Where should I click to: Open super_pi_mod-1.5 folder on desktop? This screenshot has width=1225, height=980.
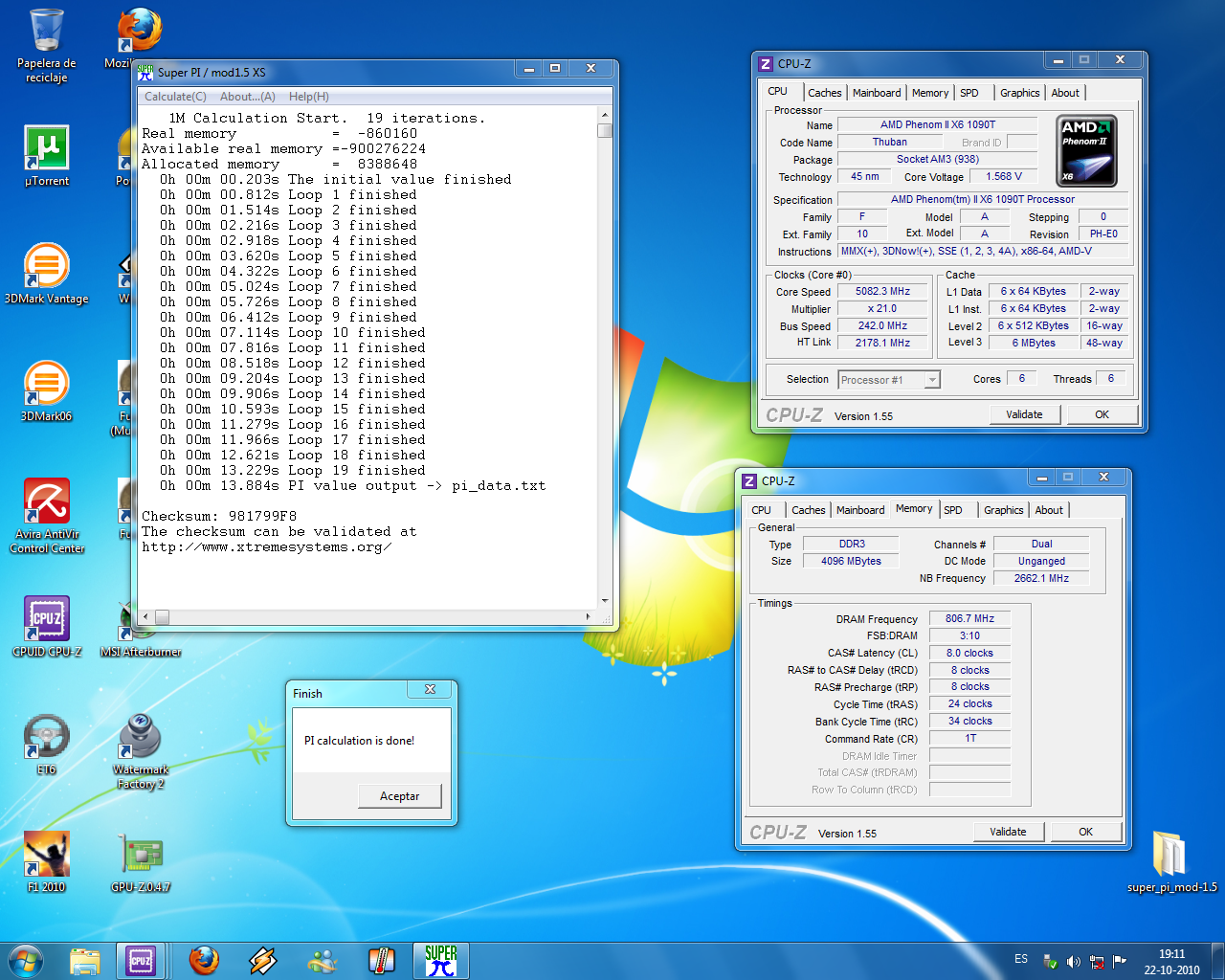[x=1171, y=862]
